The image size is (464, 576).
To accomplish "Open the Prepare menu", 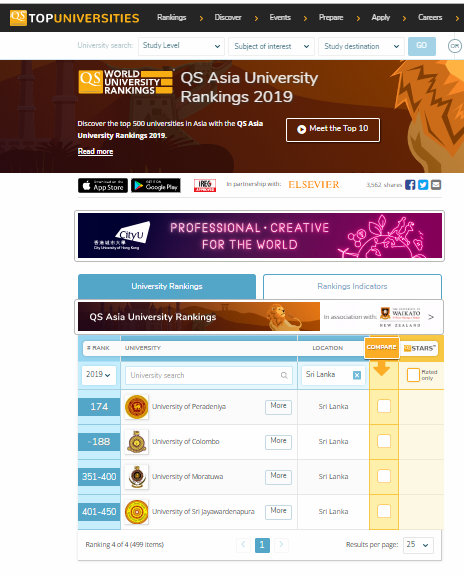I will click(331, 18).
